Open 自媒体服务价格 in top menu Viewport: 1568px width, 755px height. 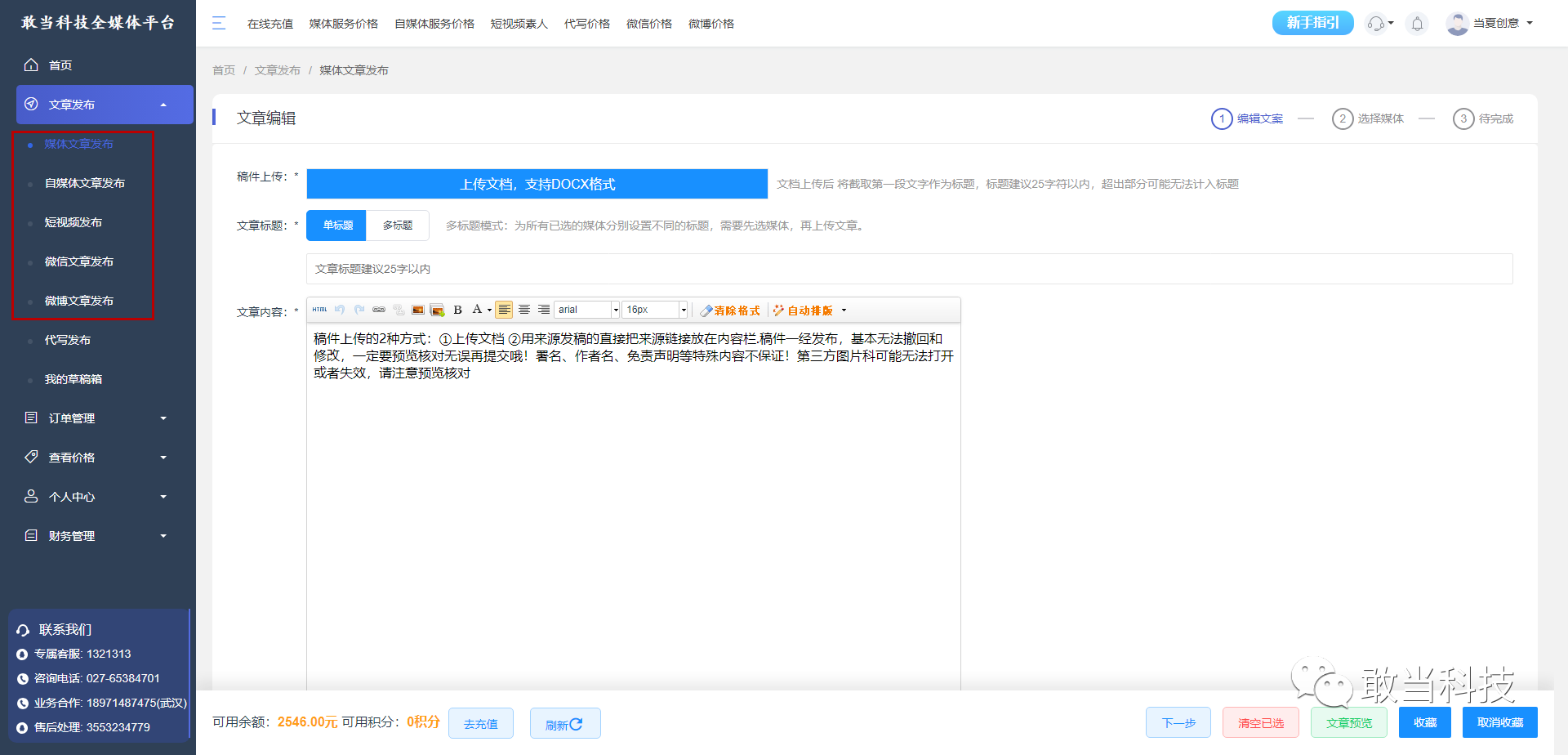coord(434,24)
